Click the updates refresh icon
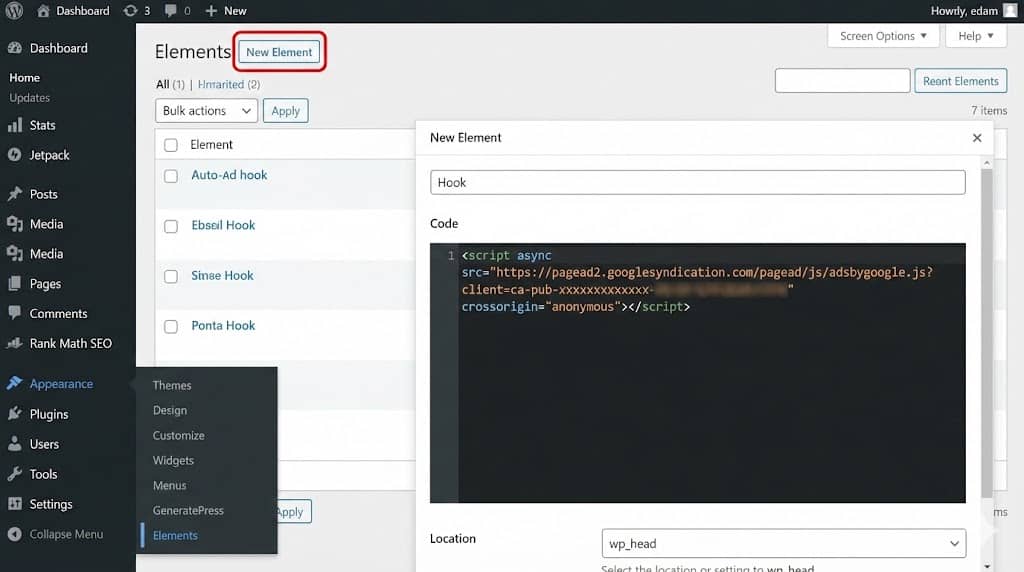The image size is (1024, 572). pos(131,10)
